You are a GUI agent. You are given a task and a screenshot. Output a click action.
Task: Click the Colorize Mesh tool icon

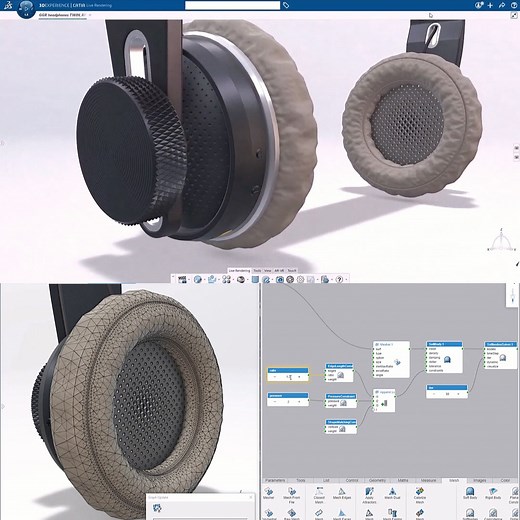pos(420,491)
